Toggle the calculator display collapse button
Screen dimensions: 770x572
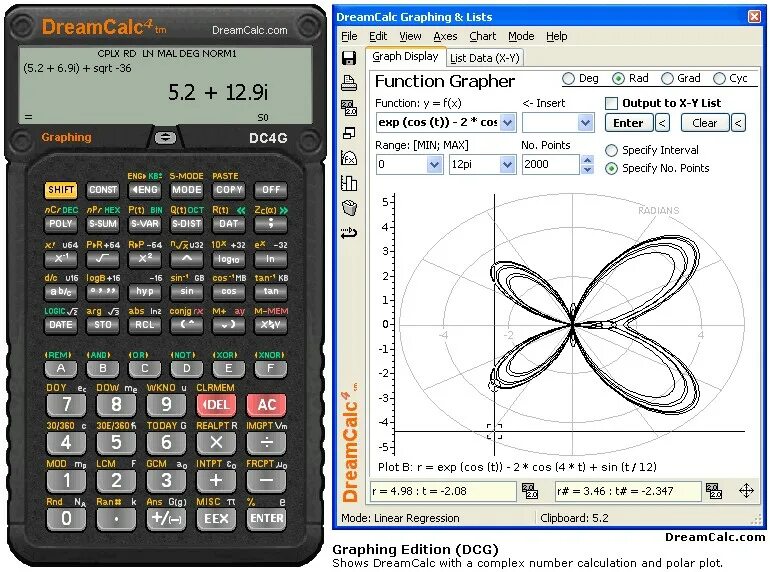pyautogui.click(x=165, y=137)
